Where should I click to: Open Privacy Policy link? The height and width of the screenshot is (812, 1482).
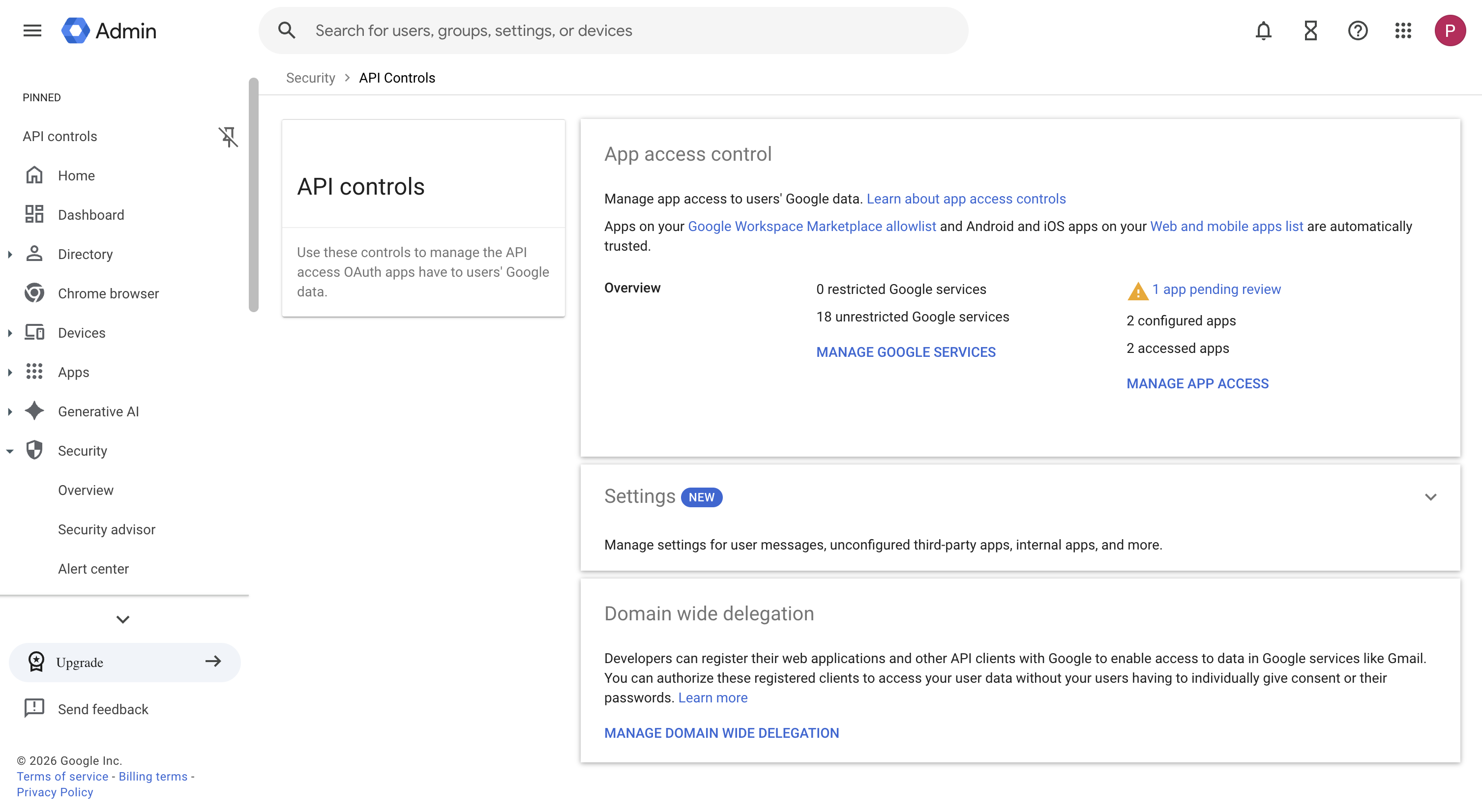pos(55,792)
